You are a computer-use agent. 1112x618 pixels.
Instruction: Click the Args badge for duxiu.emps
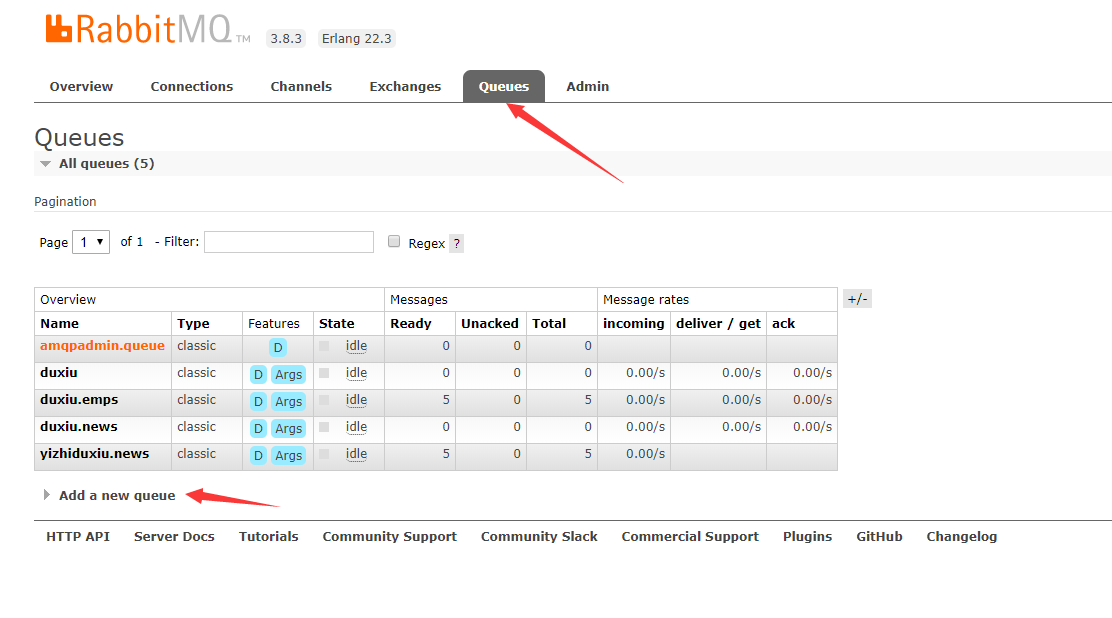[288, 401]
